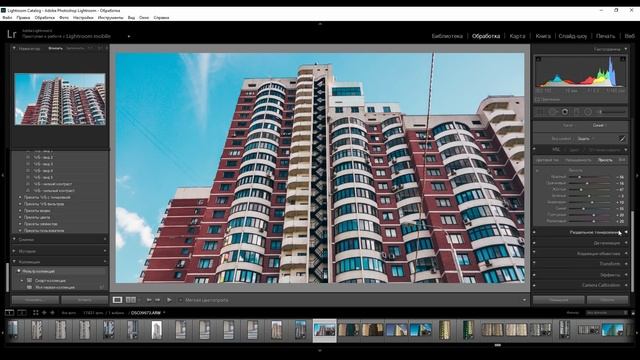Image resolution: width=640 pixels, height=360 pixels.
Task: Collapse the HSL panel triangle
Action: [626, 150]
